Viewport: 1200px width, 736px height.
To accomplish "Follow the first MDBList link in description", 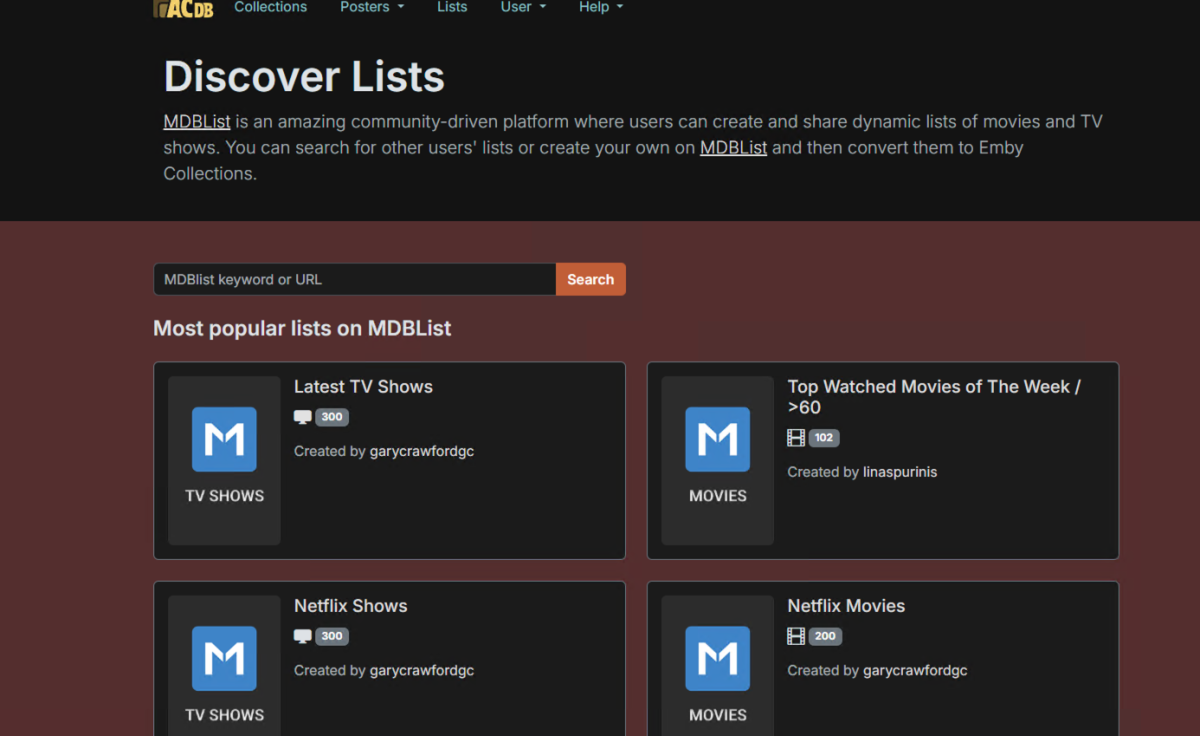I will pos(197,122).
